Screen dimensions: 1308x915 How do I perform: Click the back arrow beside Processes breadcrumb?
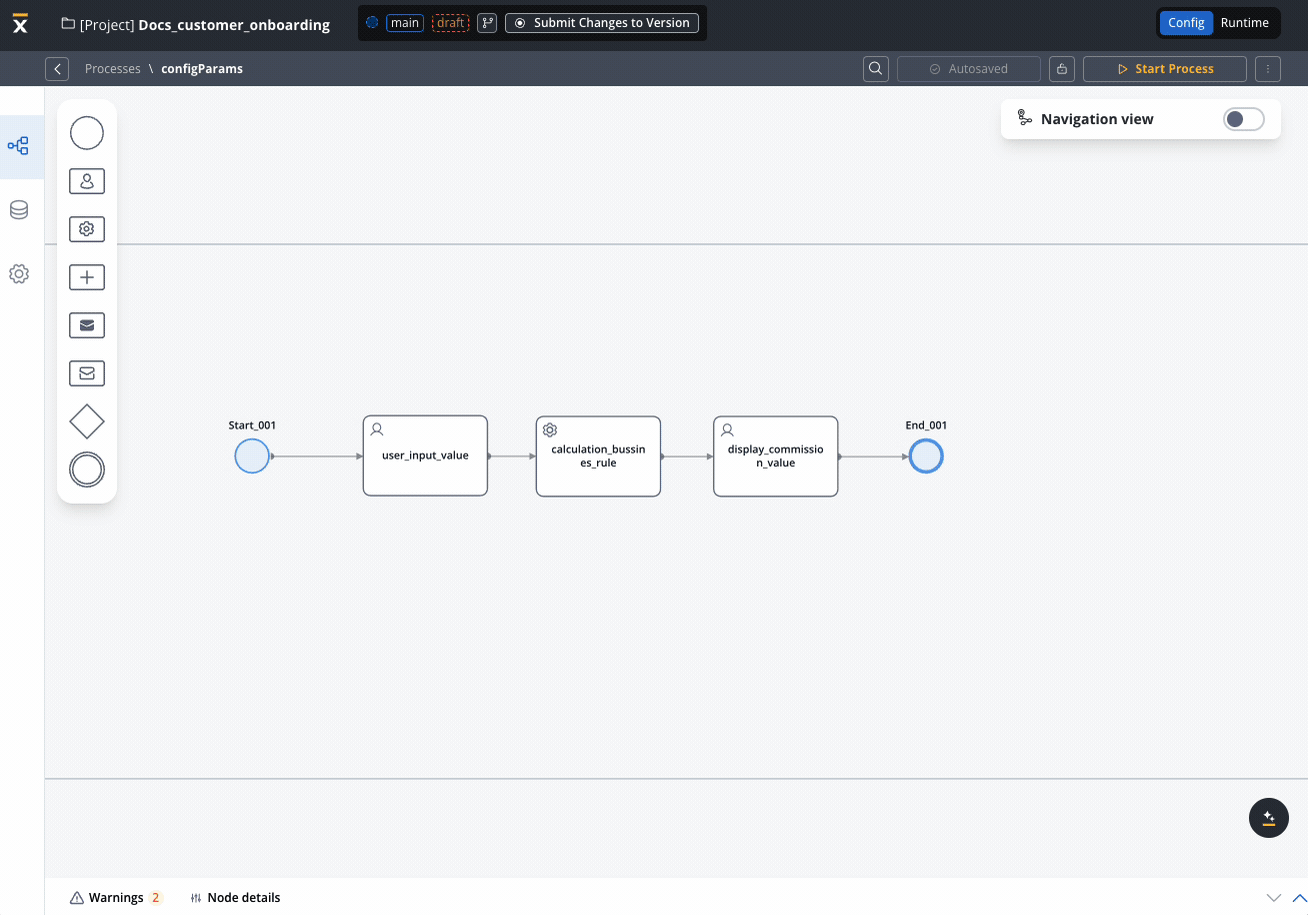(x=57, y=69)
